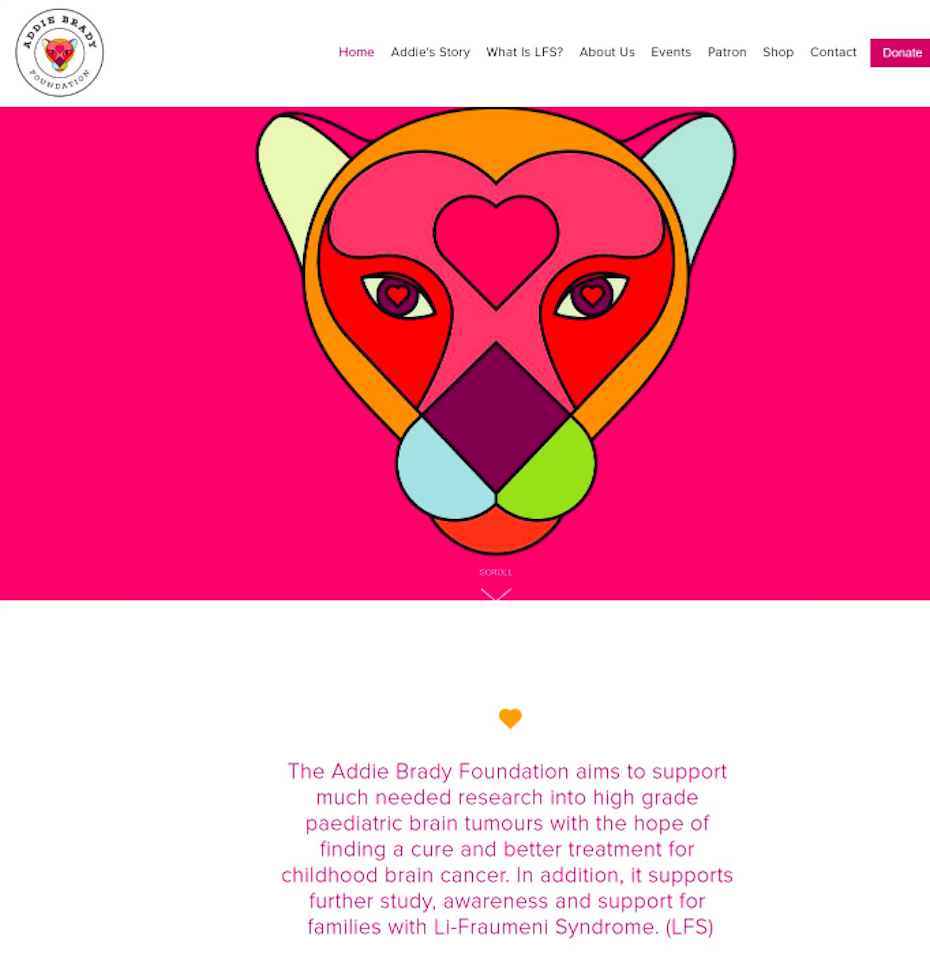This screenshot has width=930, height=955.
Task: Click the scroll down chevron arrow
Action: [496, 594]
